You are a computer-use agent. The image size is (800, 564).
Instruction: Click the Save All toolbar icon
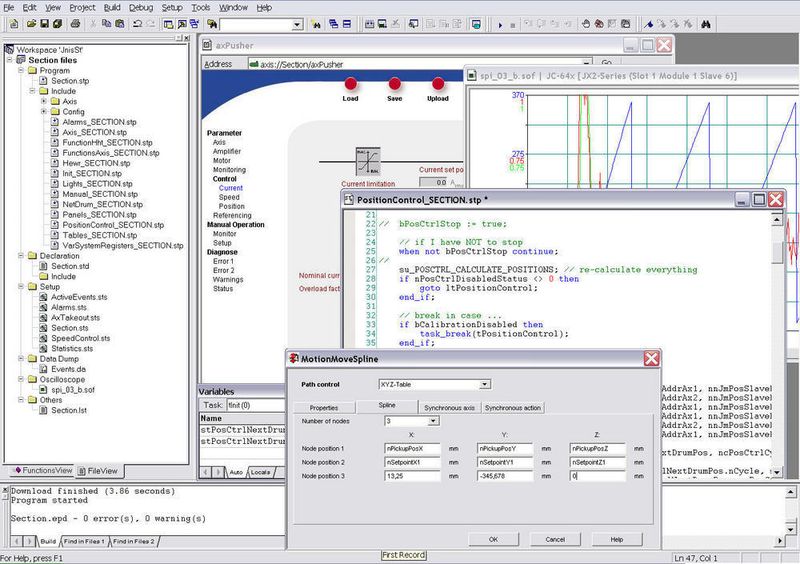click(58, 23)
